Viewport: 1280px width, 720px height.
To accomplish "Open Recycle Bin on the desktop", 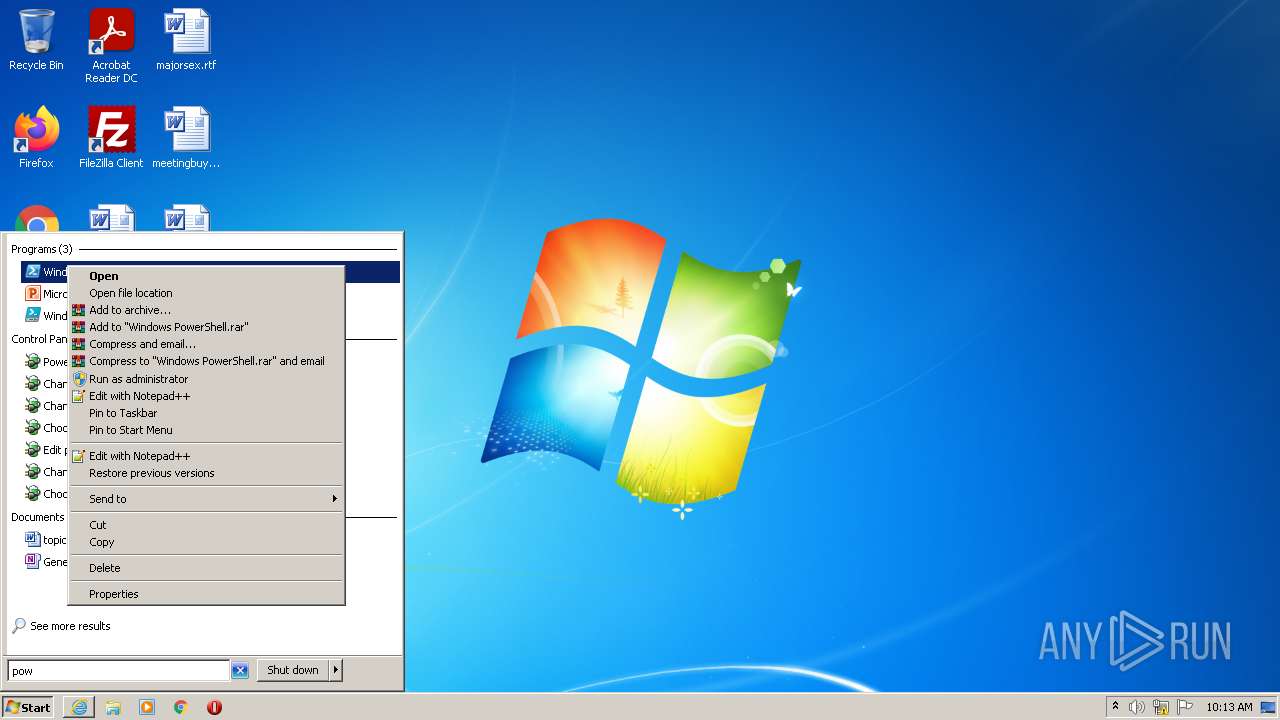I will [36, 40].
